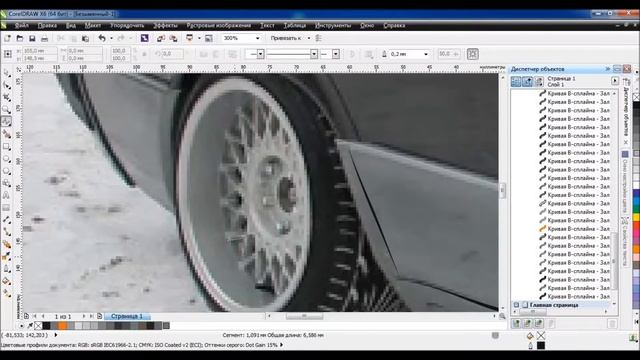This screenshot has width=640, height=360.
Task: Open the Инструменты menu
Action: [x=333, y=25]
